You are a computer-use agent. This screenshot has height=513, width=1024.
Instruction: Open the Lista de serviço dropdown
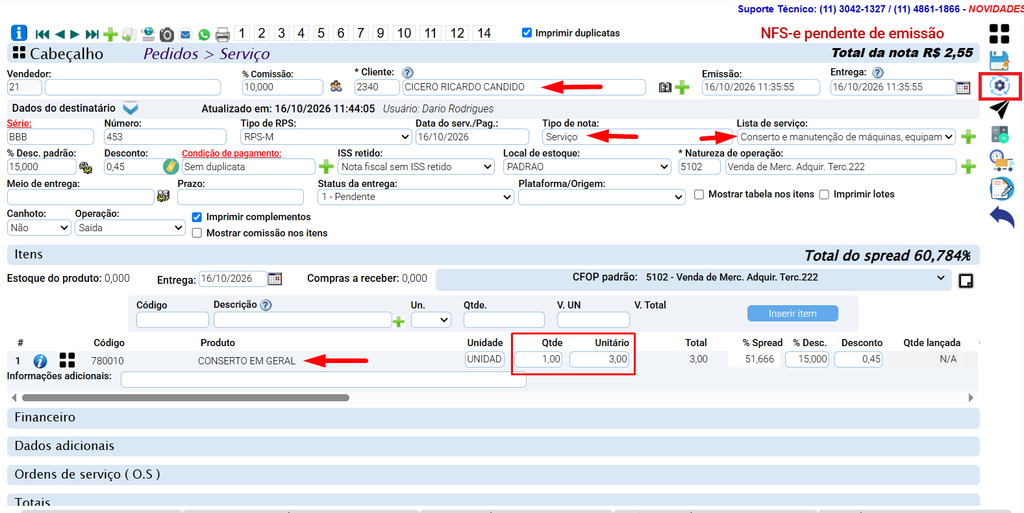tap(846, 137)
